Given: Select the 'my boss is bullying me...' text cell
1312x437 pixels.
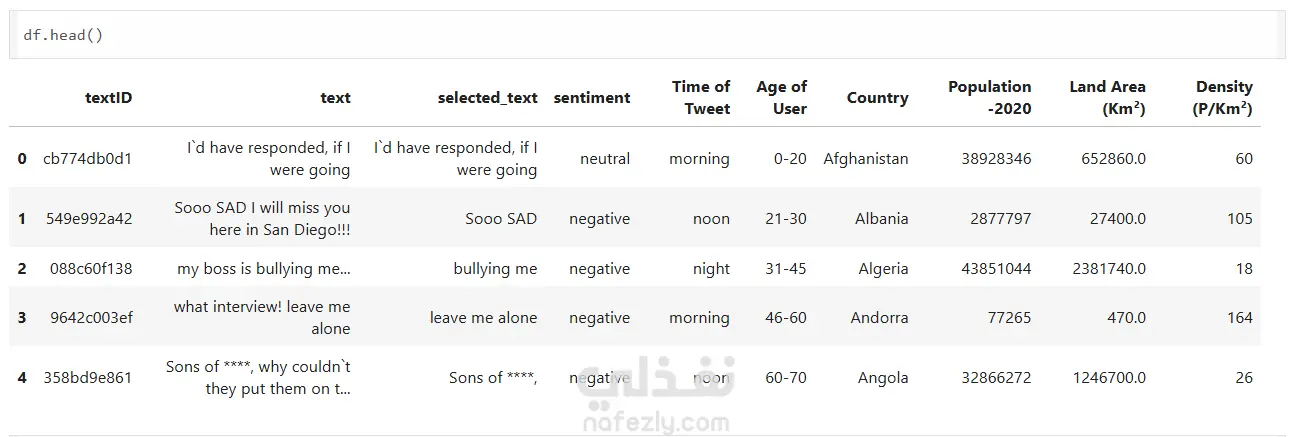Looking at the screenshot, I should coord(264,268).
